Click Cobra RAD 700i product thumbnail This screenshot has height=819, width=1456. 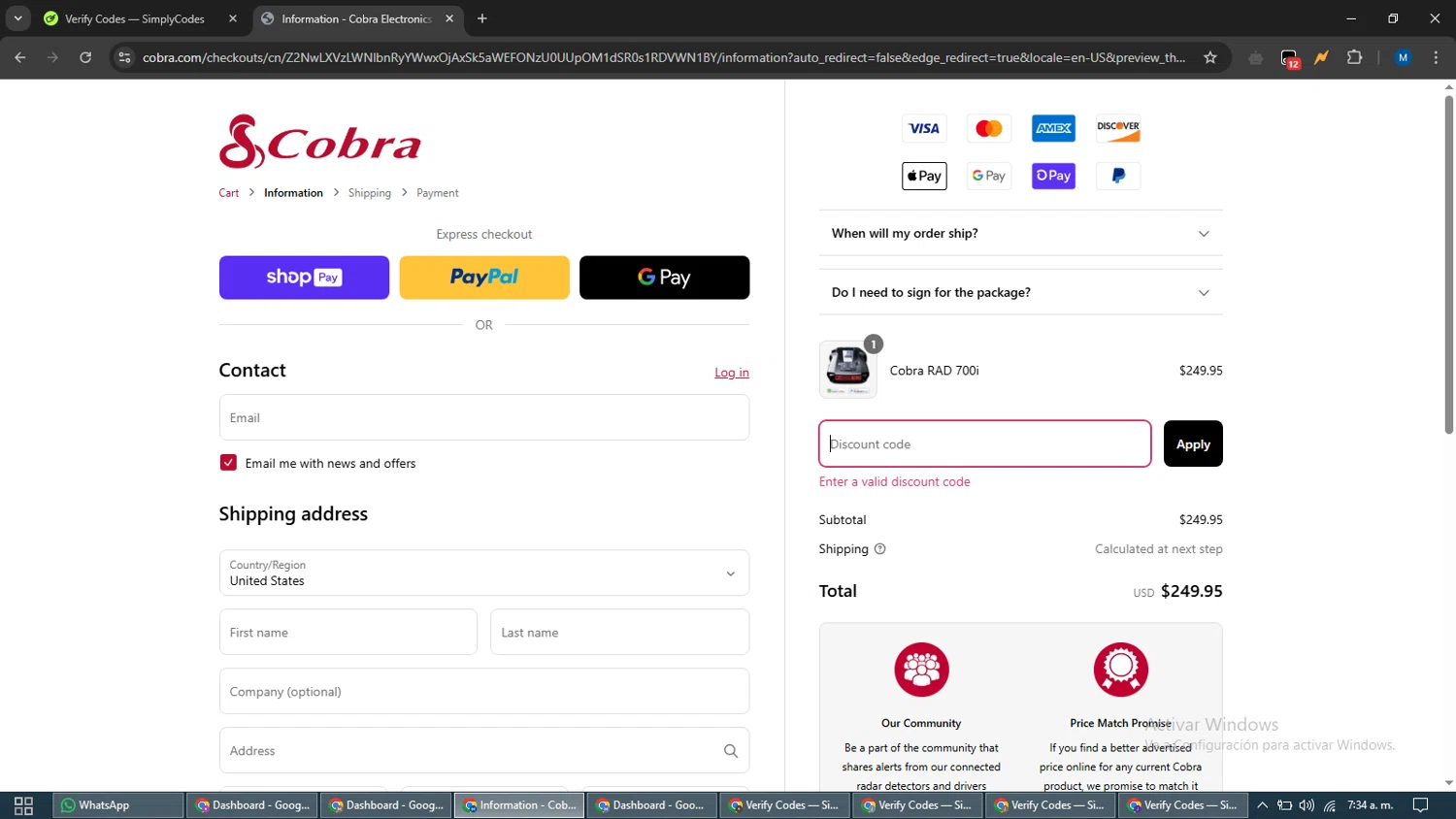[847, 370]
